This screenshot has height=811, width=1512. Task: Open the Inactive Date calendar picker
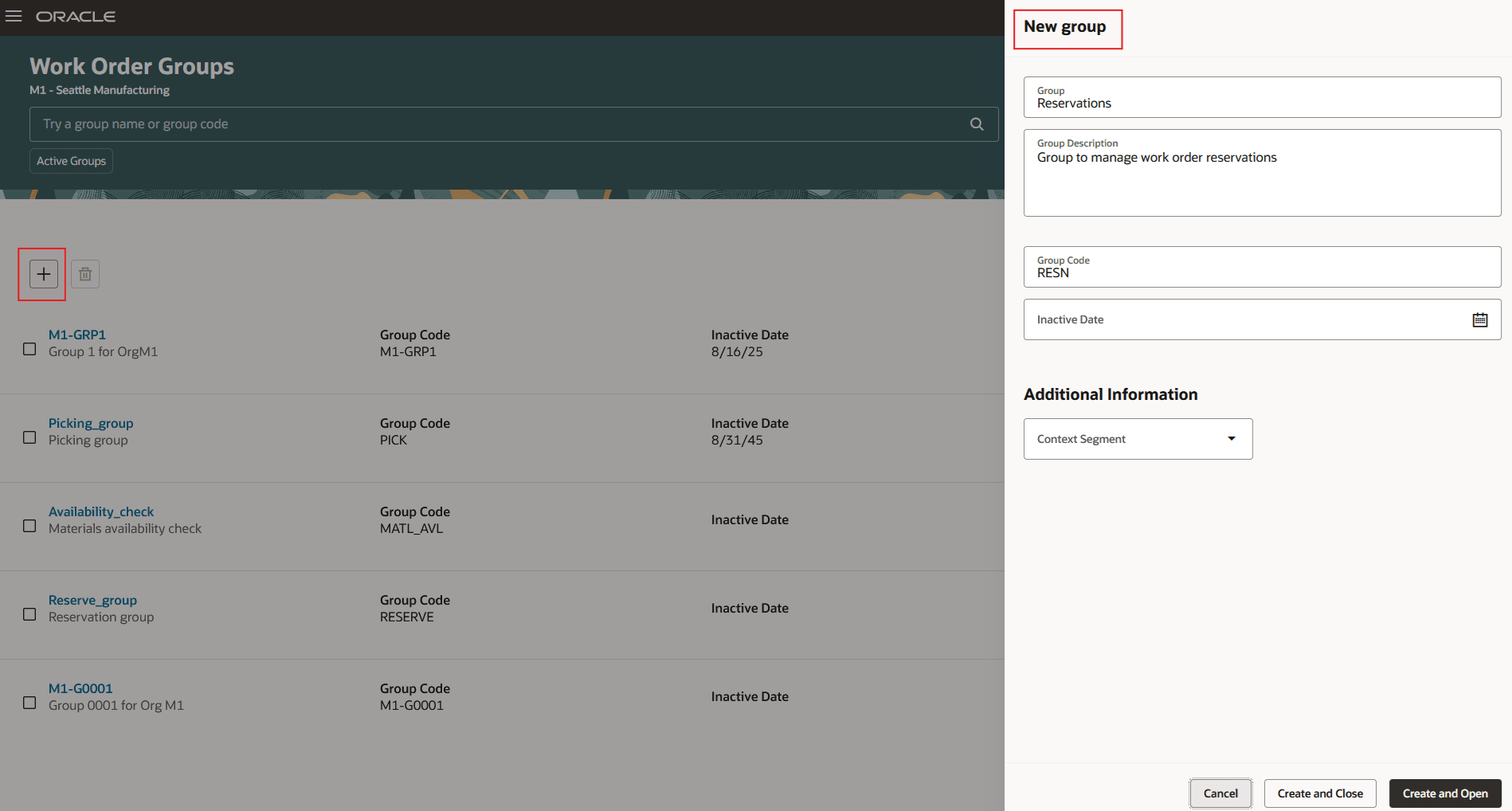point(1480,319)
